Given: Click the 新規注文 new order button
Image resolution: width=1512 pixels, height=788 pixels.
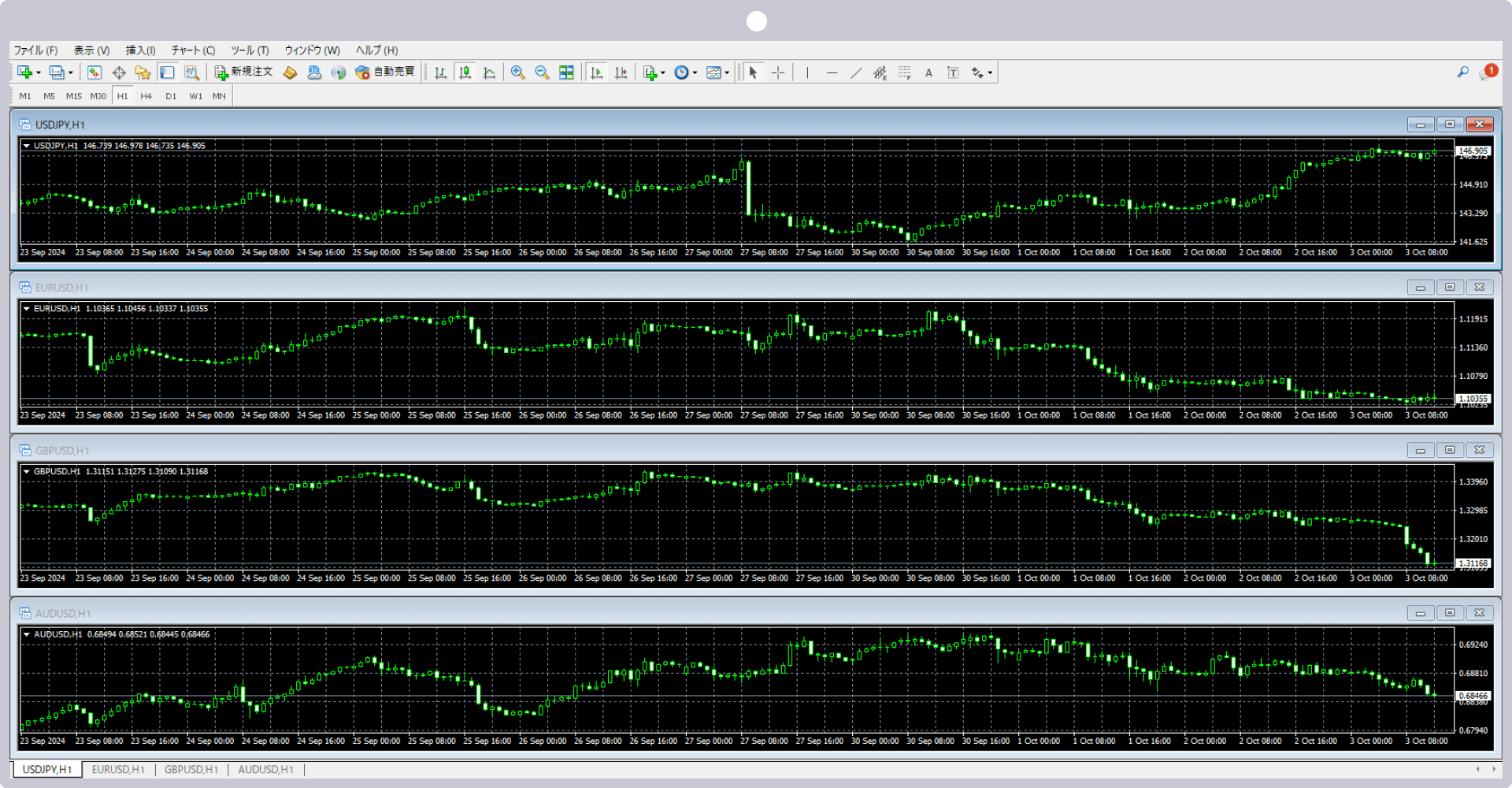Looking at the screenshot, I should click(x=244, y=72).
